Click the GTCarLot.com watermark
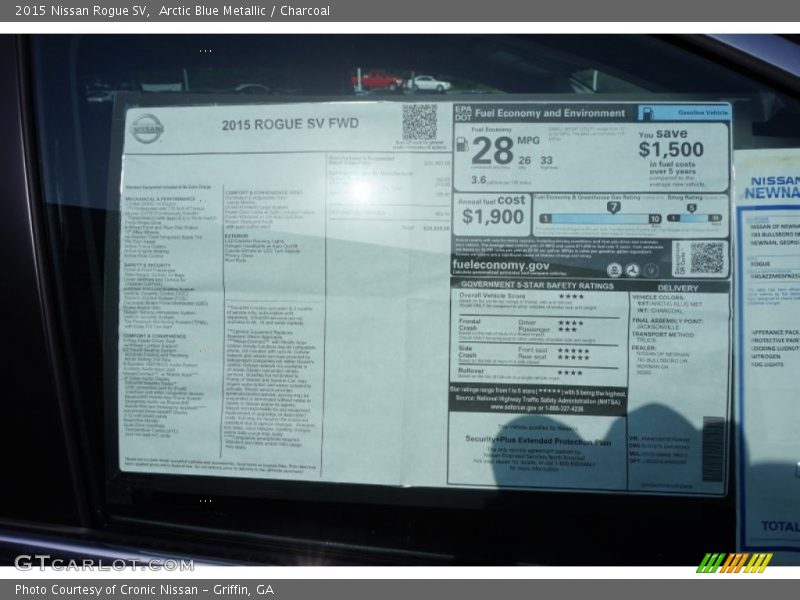Image resolution: width=800 pixels, height=600 pixels. point(103,563)
